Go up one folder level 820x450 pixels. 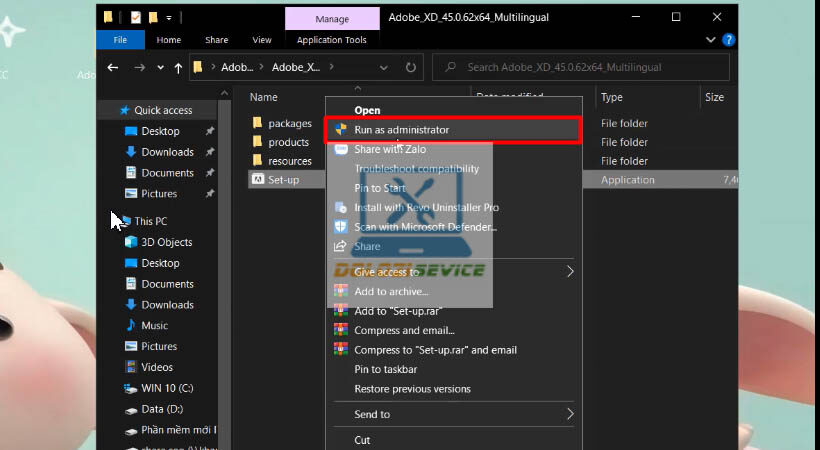pos(178,68)
